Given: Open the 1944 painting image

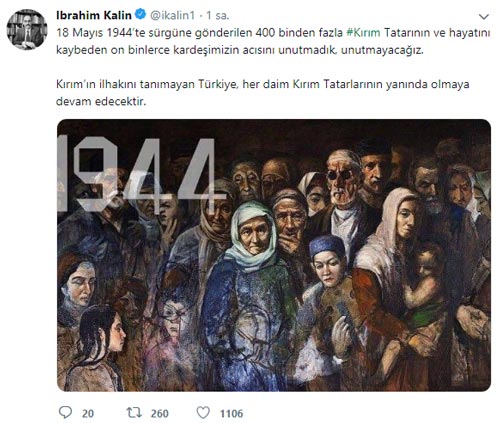Looking at the screenshot, I should click(274, 255).
